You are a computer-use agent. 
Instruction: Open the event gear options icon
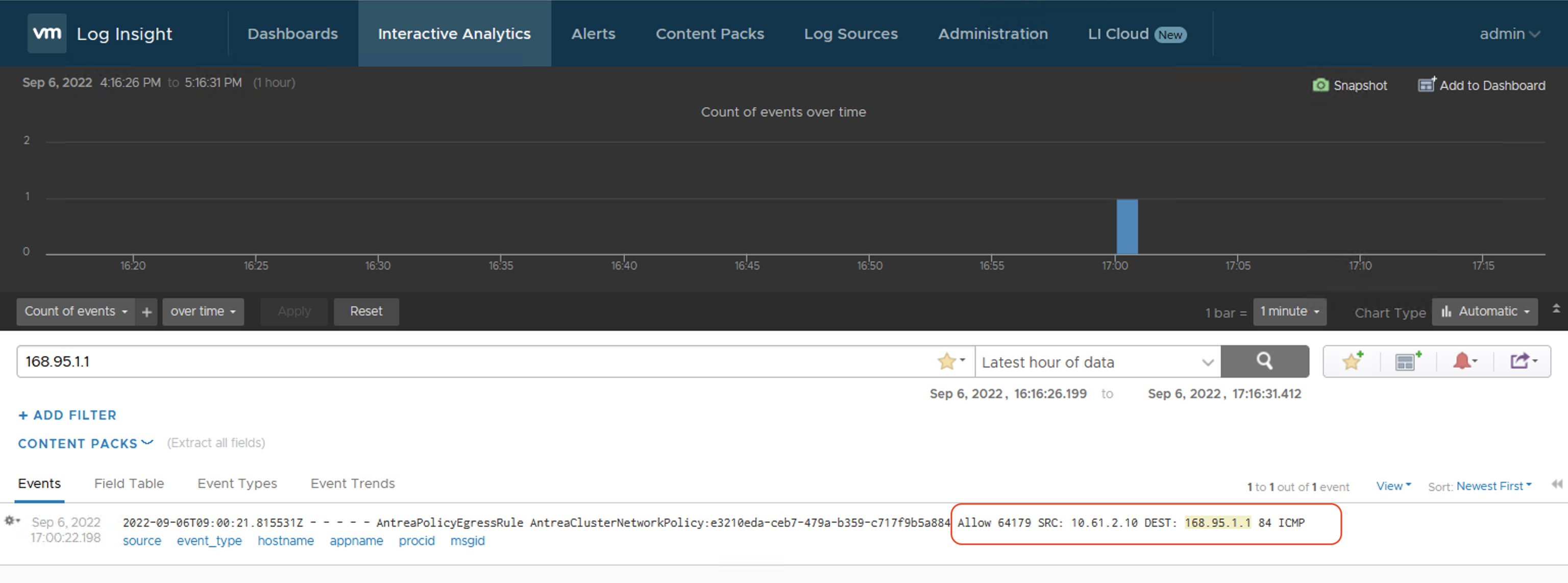(12, 521)
